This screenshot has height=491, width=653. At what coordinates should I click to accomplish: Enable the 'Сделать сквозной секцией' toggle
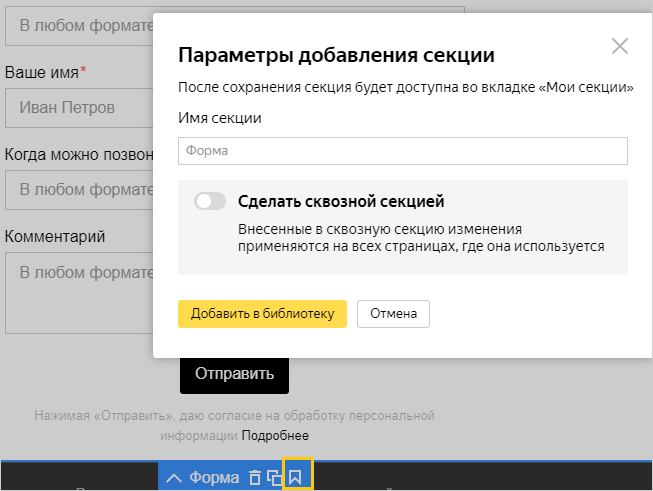pyautogui.click(x=211, y=201)
